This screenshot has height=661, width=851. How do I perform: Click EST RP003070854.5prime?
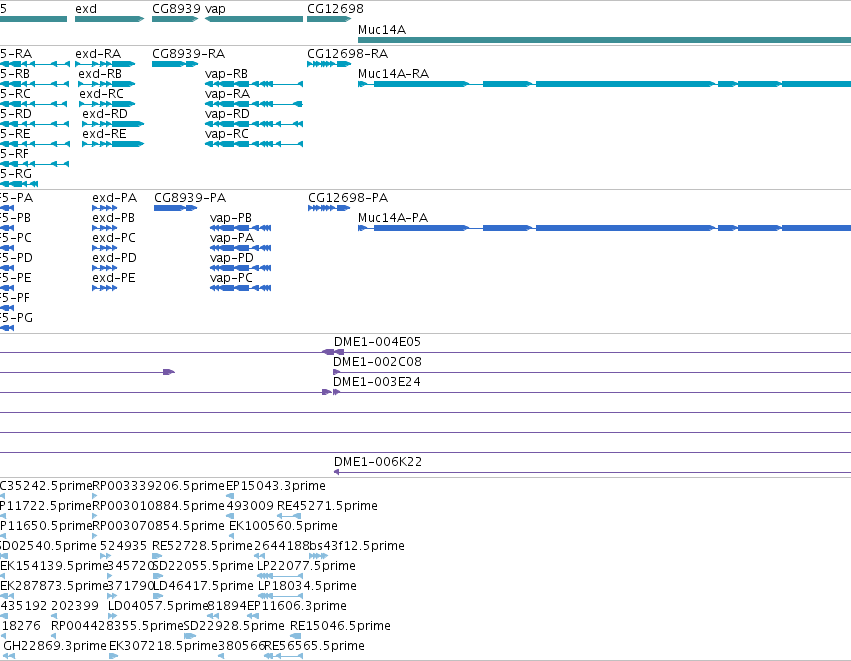(158, 526)
